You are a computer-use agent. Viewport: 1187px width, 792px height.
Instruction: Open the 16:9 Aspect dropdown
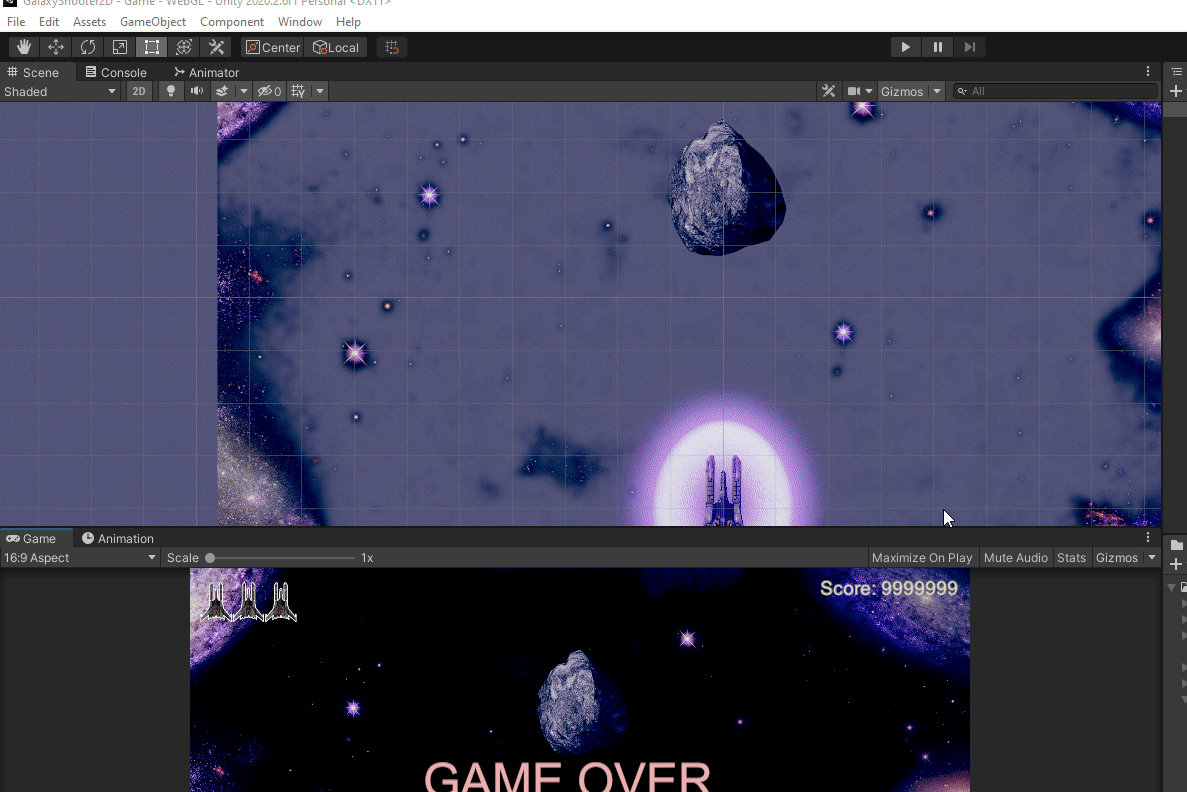(79, 558)
